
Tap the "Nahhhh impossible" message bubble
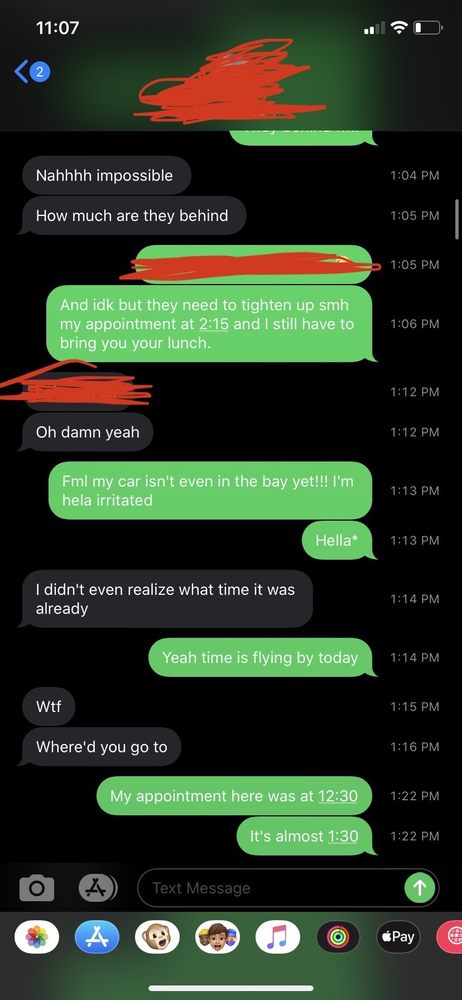tap(106, 175)
